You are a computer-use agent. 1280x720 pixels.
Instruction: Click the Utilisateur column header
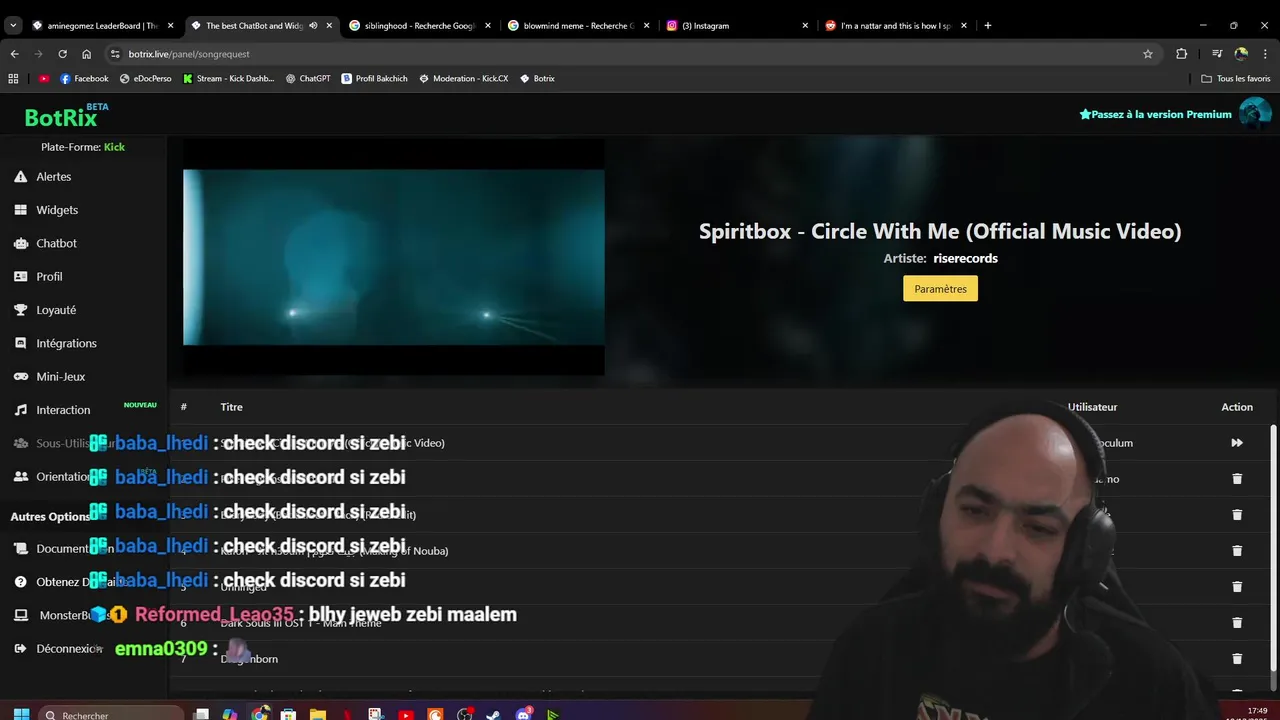coord(1092,407)
